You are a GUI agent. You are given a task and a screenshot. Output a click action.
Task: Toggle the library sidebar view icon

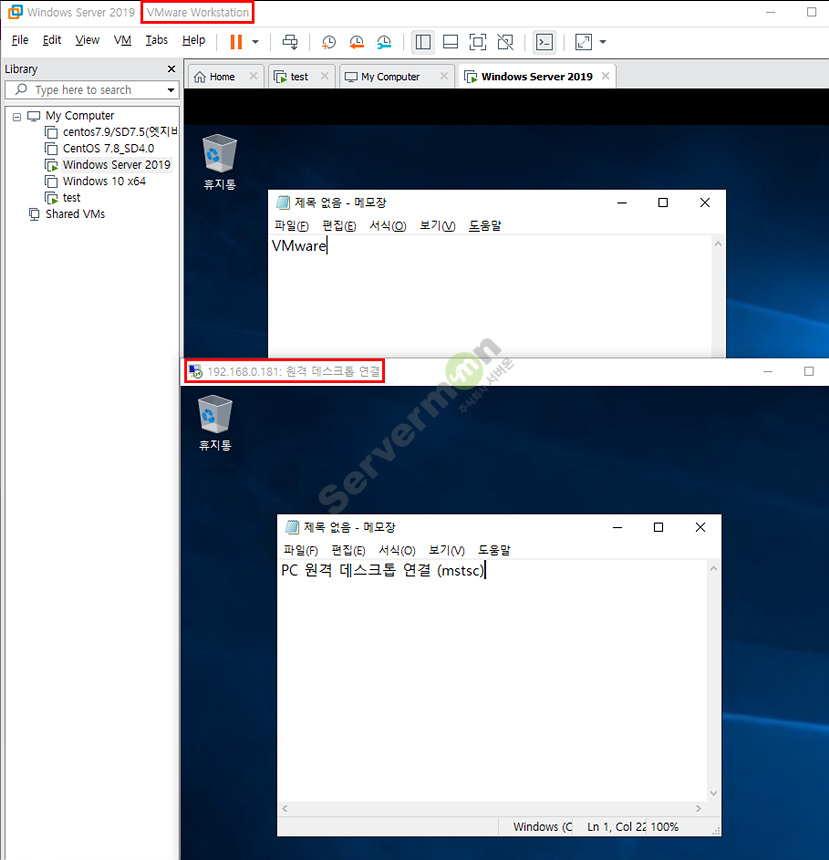423,42
